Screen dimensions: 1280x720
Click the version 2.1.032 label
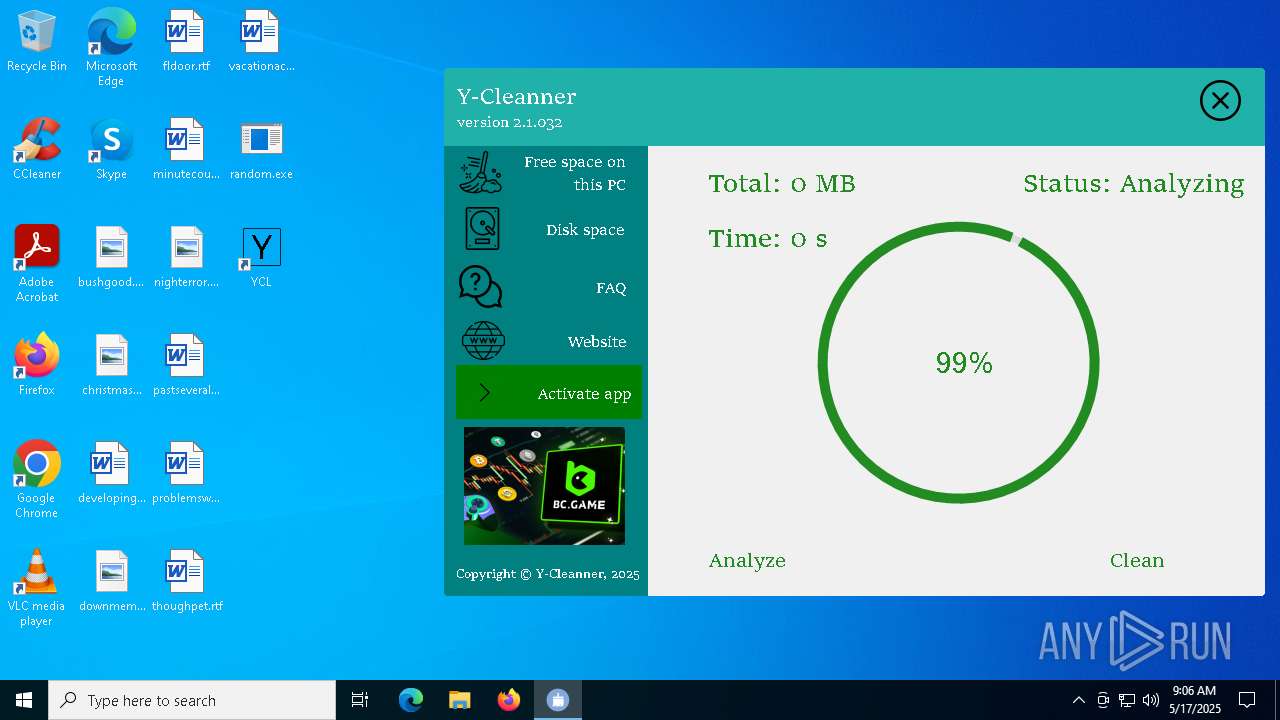click(x=510, y=123)
